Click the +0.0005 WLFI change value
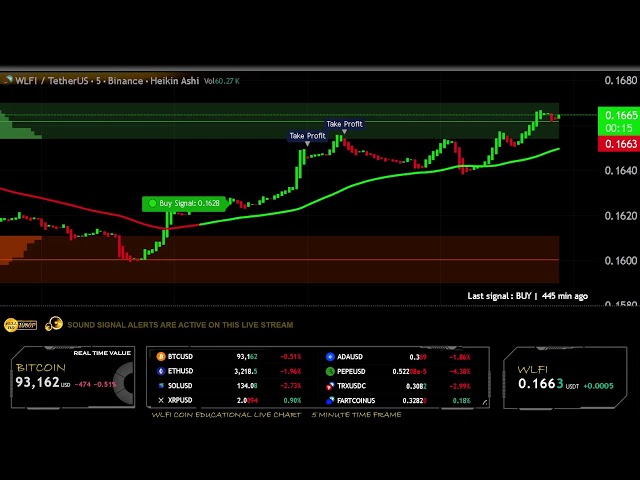Screen dimensions: 640x480 click(x=598, y=386)
